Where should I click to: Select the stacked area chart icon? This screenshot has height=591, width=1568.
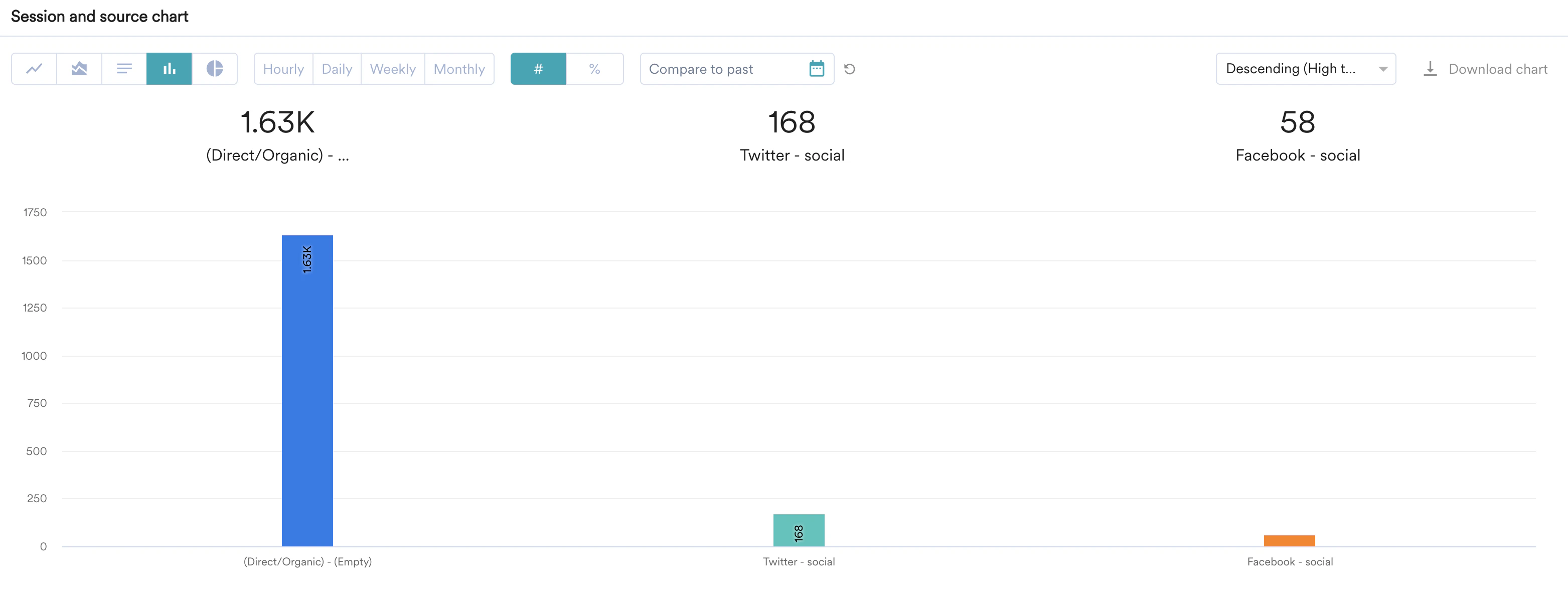pyautogui.click(x=79, y=69)
